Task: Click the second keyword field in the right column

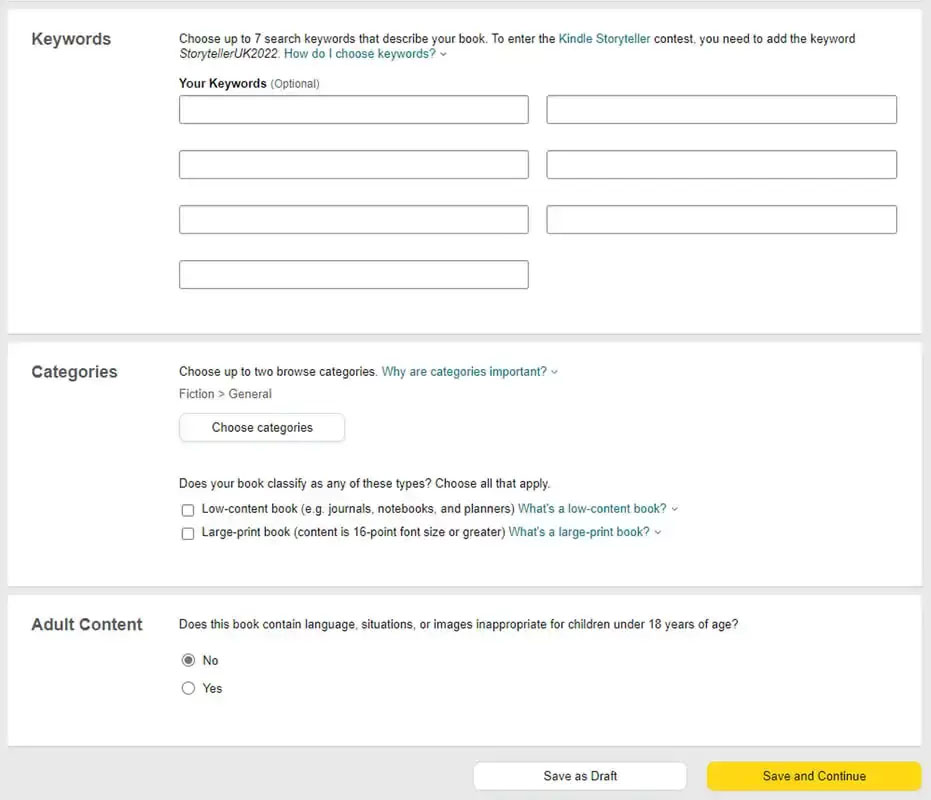Action: click(721, 110)
